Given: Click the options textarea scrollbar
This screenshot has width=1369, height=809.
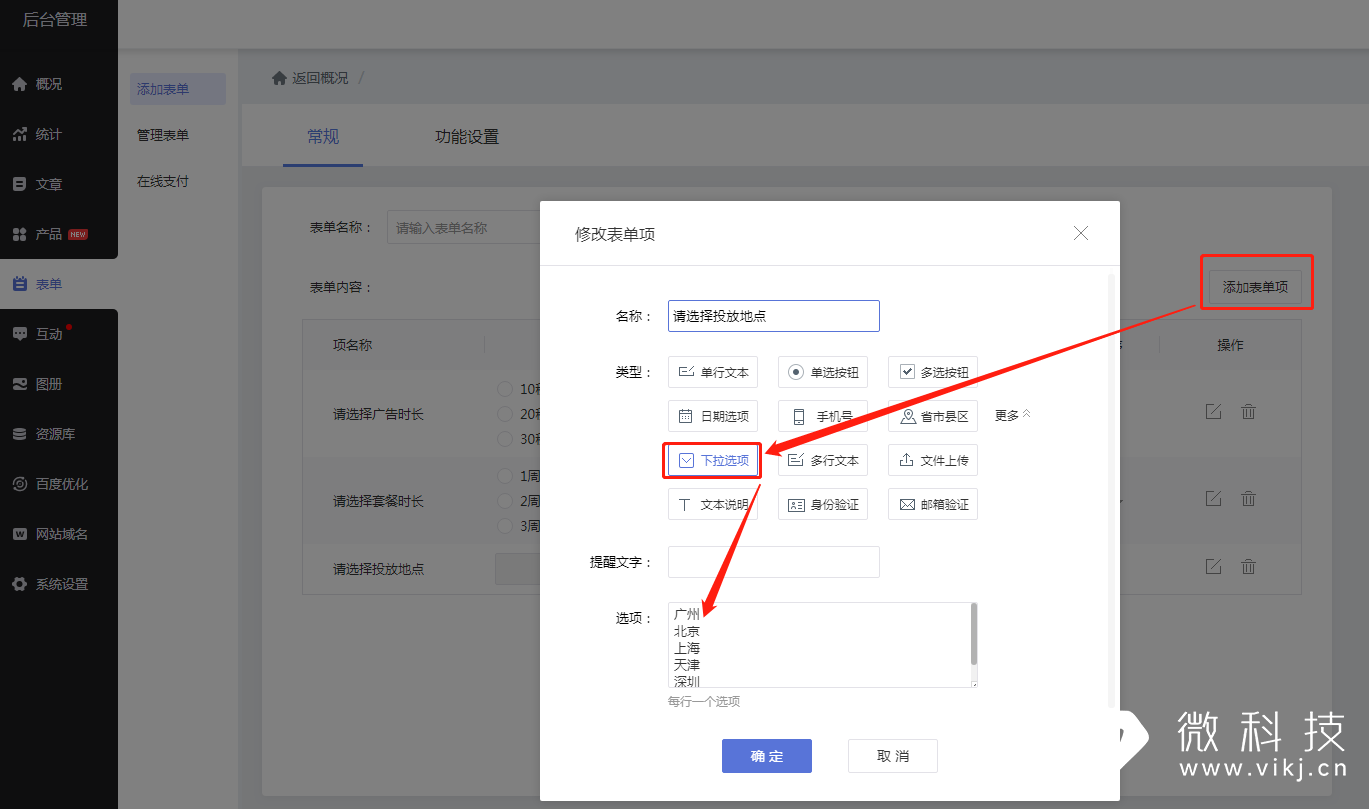Looking at the screenshot, I should pyautogui.click(x=974, y=634).
